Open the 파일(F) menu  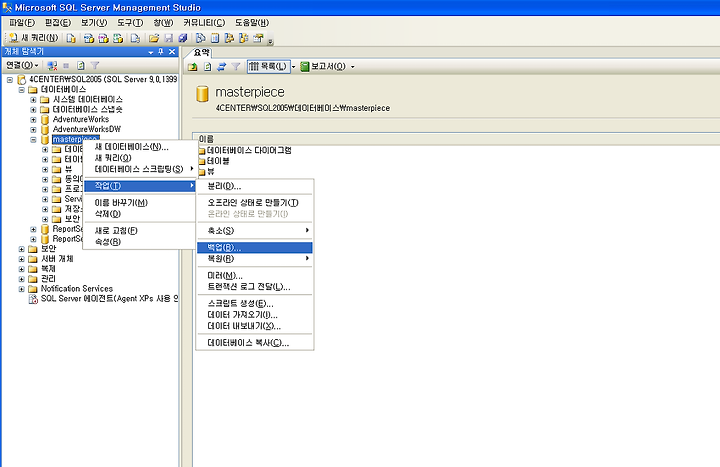point(22,23)
